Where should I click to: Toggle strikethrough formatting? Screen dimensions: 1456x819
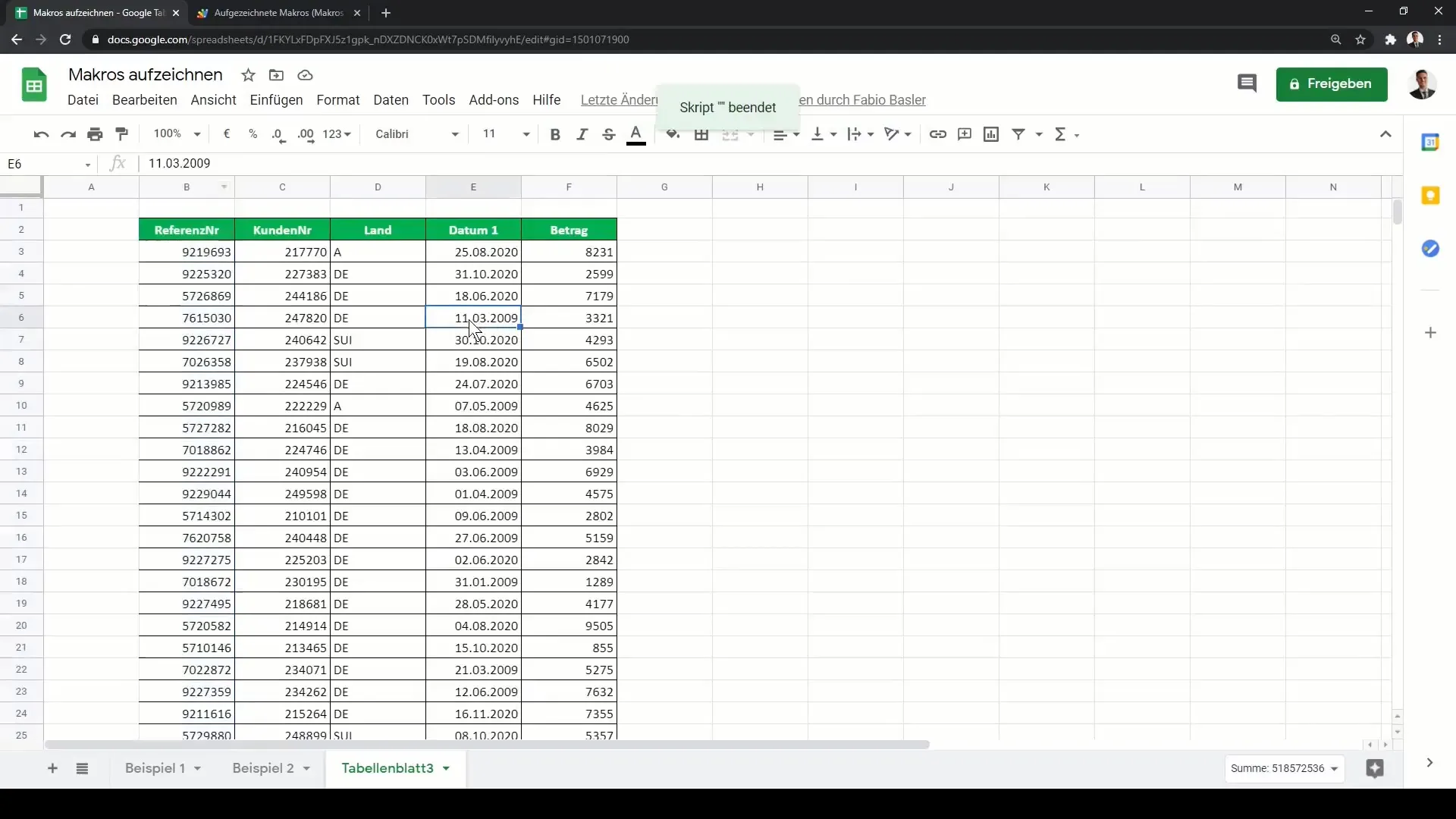[608, 134]
